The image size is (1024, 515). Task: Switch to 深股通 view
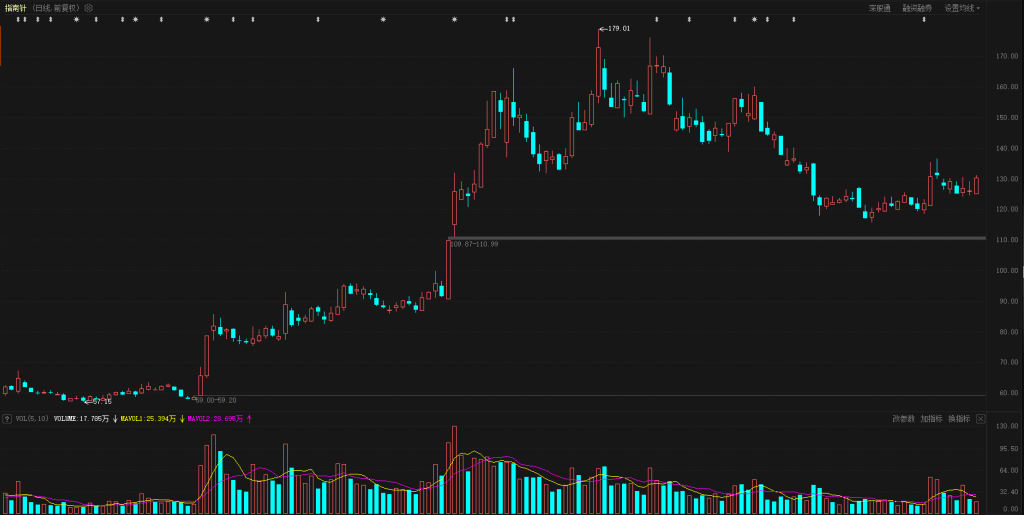[879, 8]
